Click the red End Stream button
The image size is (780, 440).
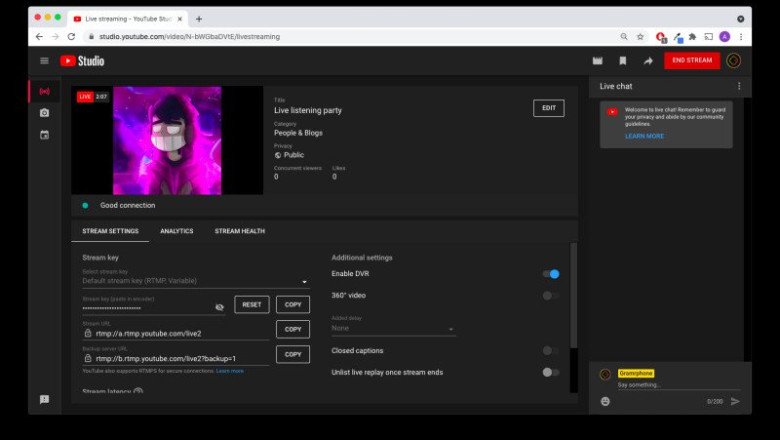[x=692, y=61]
